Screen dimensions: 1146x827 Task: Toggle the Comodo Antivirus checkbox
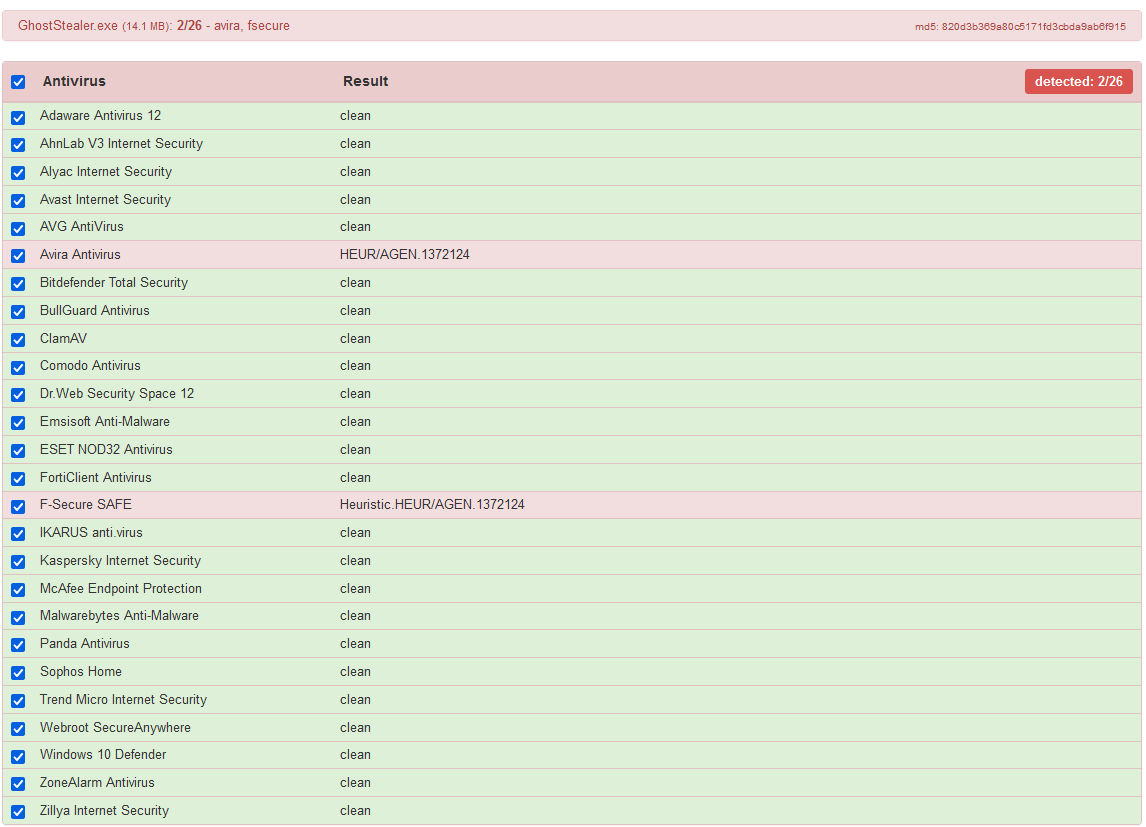(18, 367)
